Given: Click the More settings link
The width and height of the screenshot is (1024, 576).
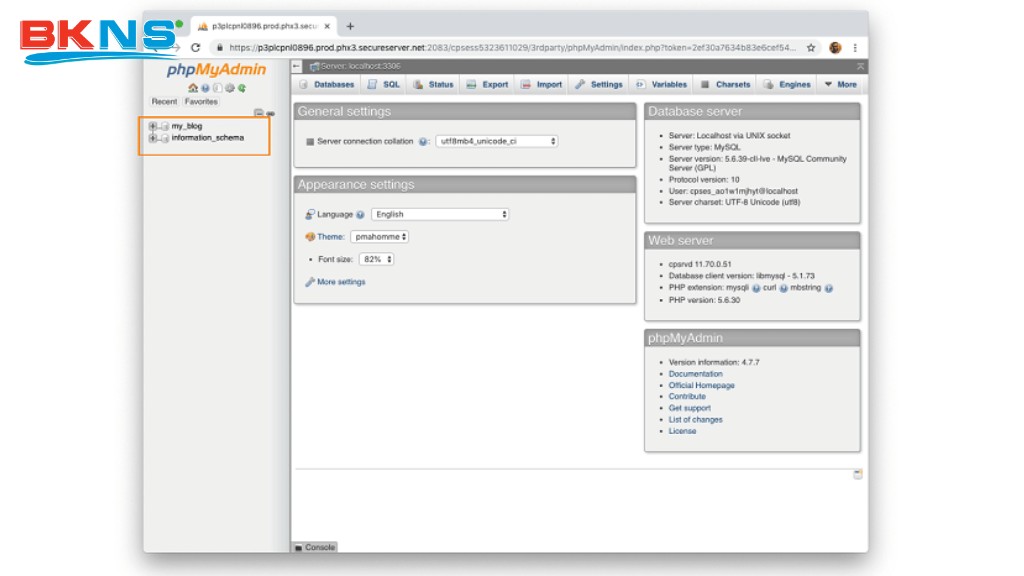Looking at the screenshot, I should click(341, 282).
